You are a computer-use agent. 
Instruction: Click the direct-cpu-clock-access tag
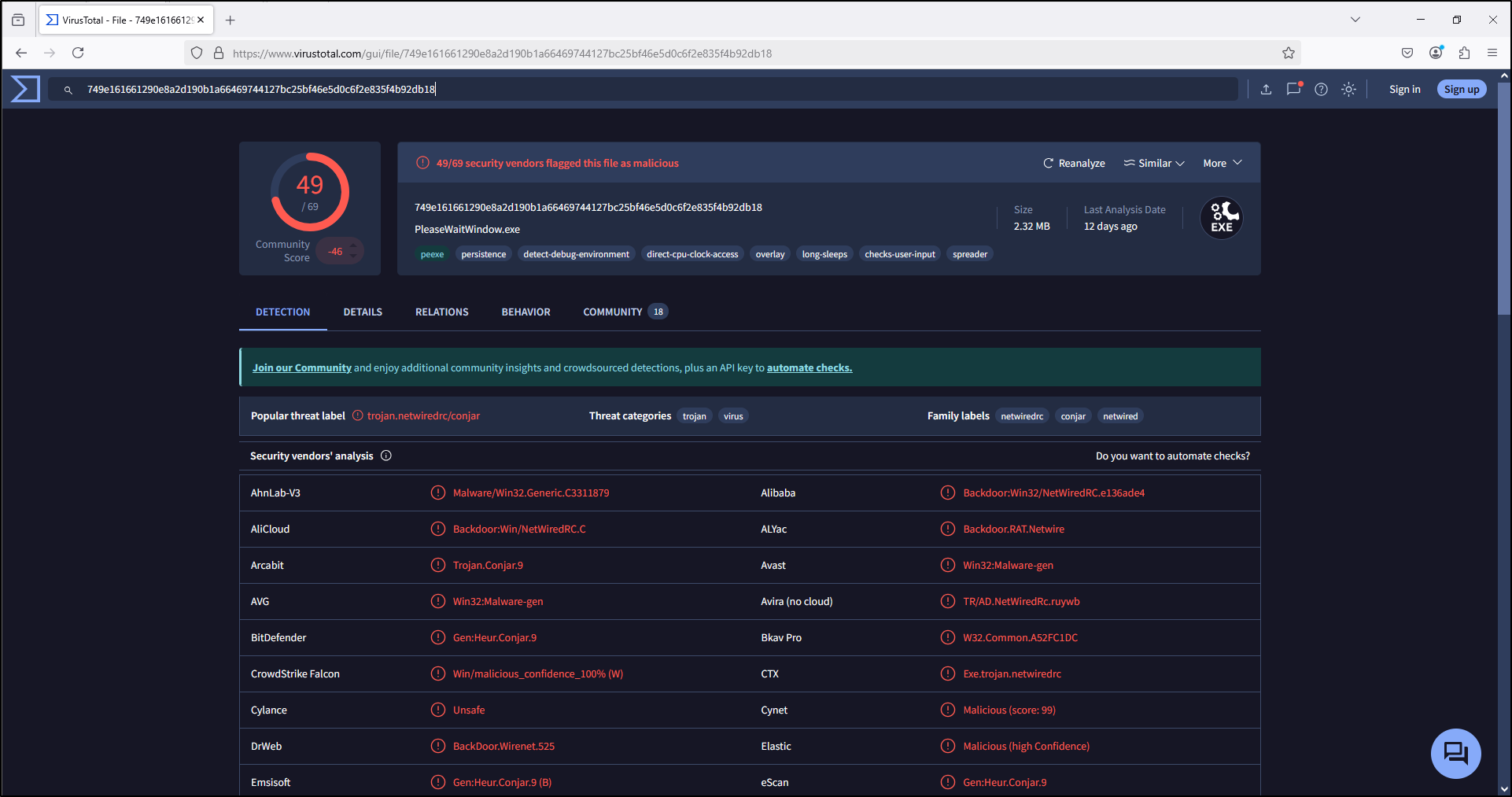pos(692,254)
